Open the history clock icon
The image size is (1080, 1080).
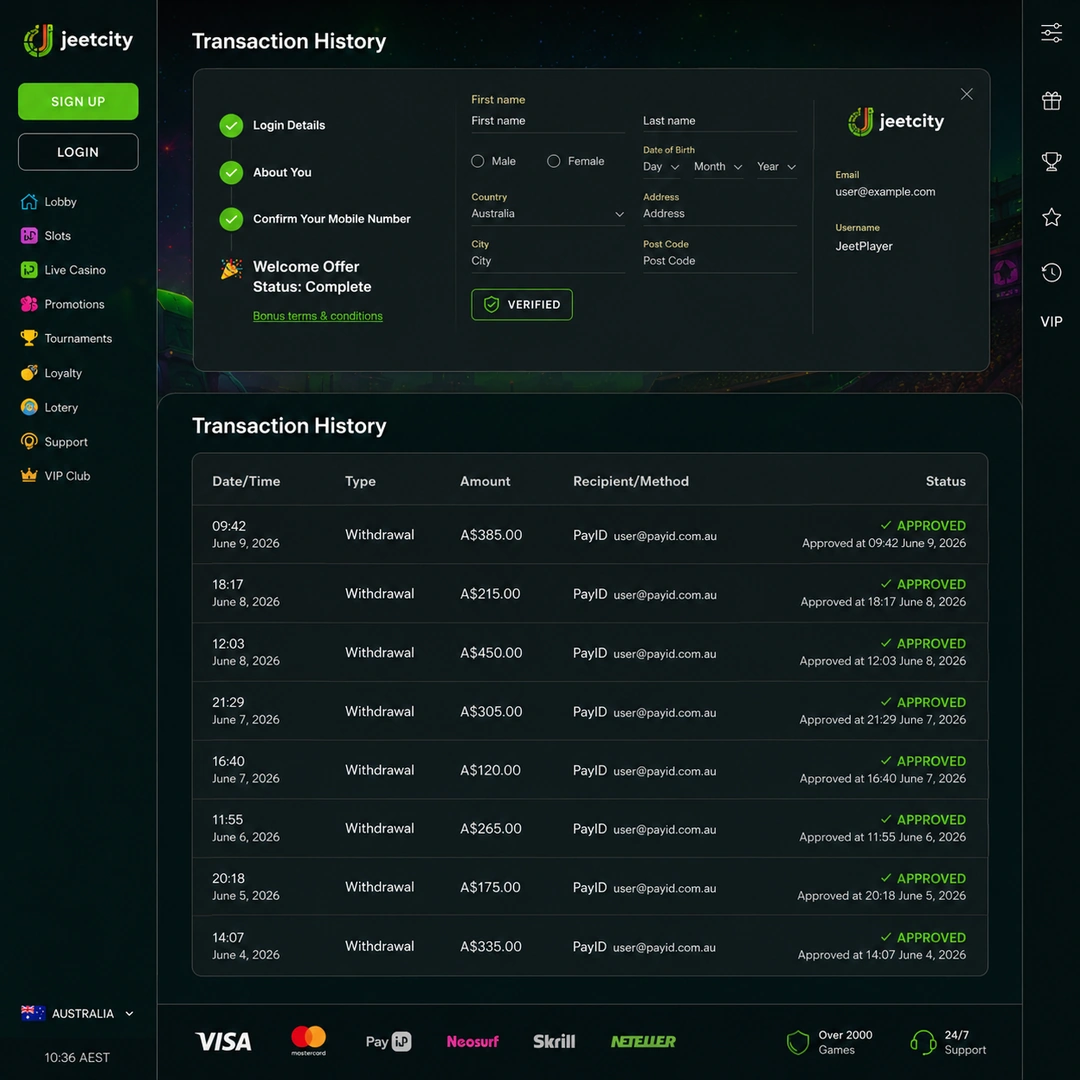pos(1051,273)
